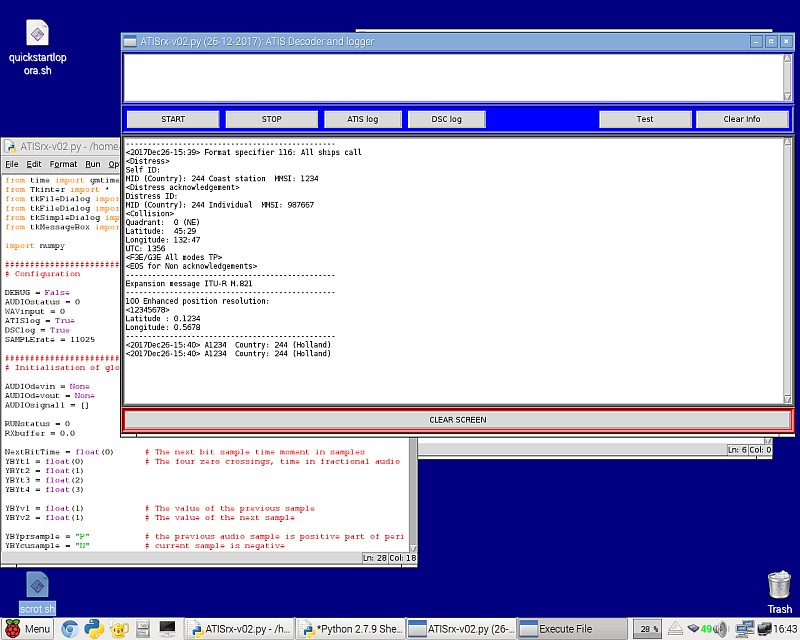Launch Chromium browser from taskbar
The height and width of the screenshot is (640, 800).
tap(69, 629)
